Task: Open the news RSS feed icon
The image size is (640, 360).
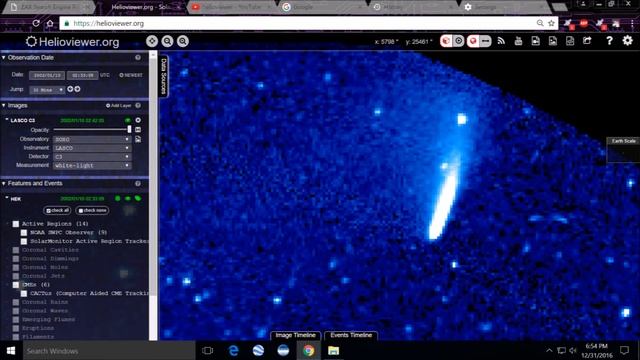Action: (x=501, y=41)
